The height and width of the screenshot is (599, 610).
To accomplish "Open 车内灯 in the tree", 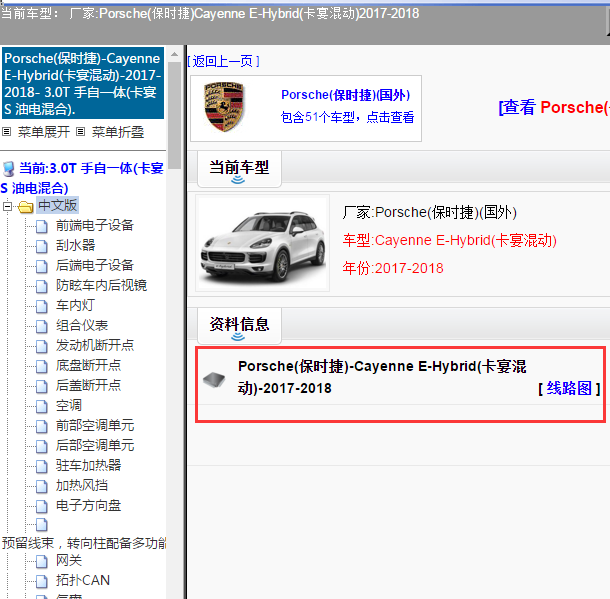I will click(75, 306).
